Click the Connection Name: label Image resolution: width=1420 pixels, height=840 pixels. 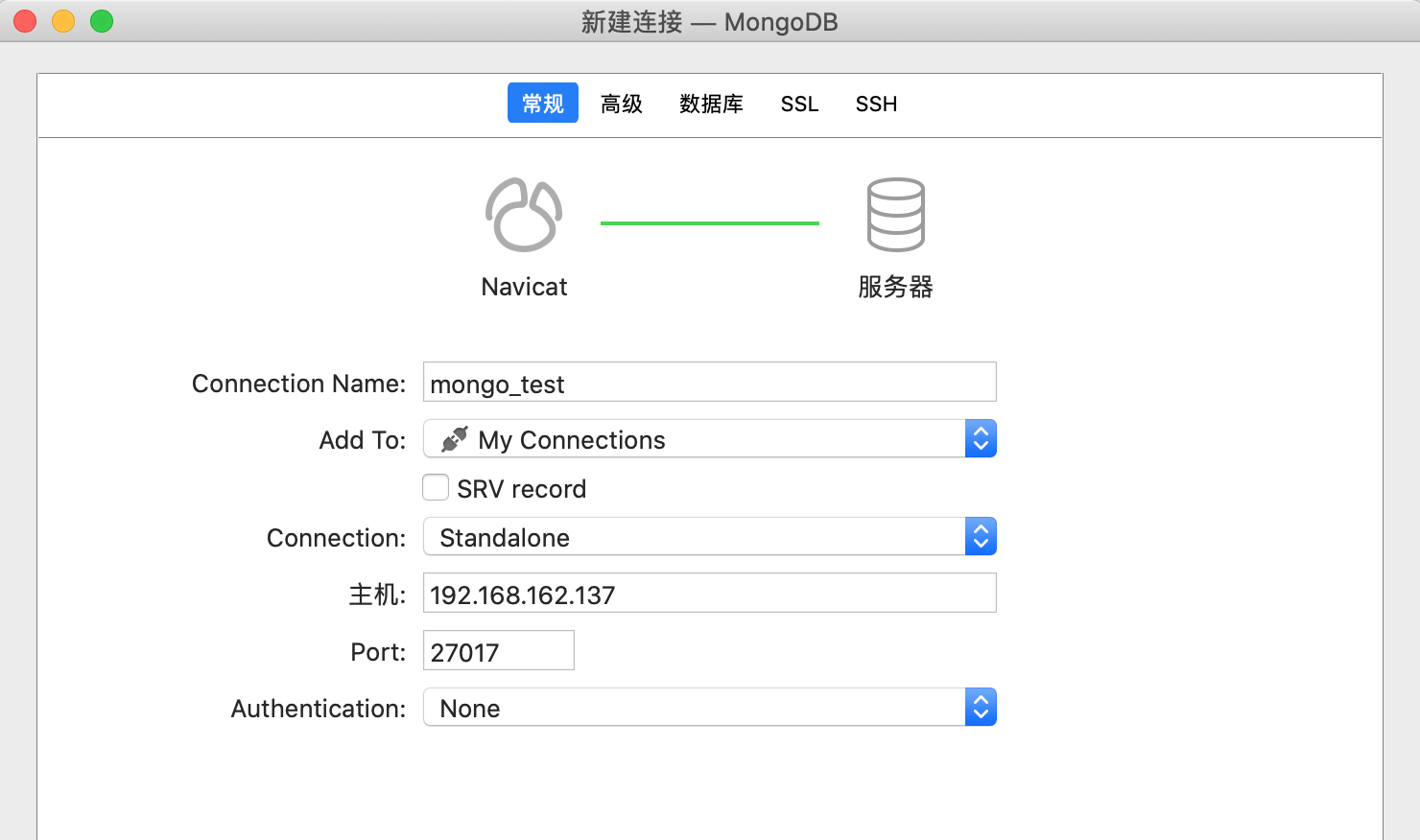point(299,384)
